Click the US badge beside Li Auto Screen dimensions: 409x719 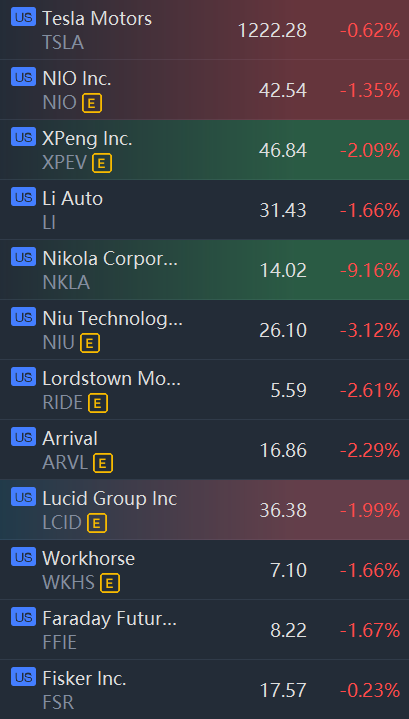[x=23, y=197]
